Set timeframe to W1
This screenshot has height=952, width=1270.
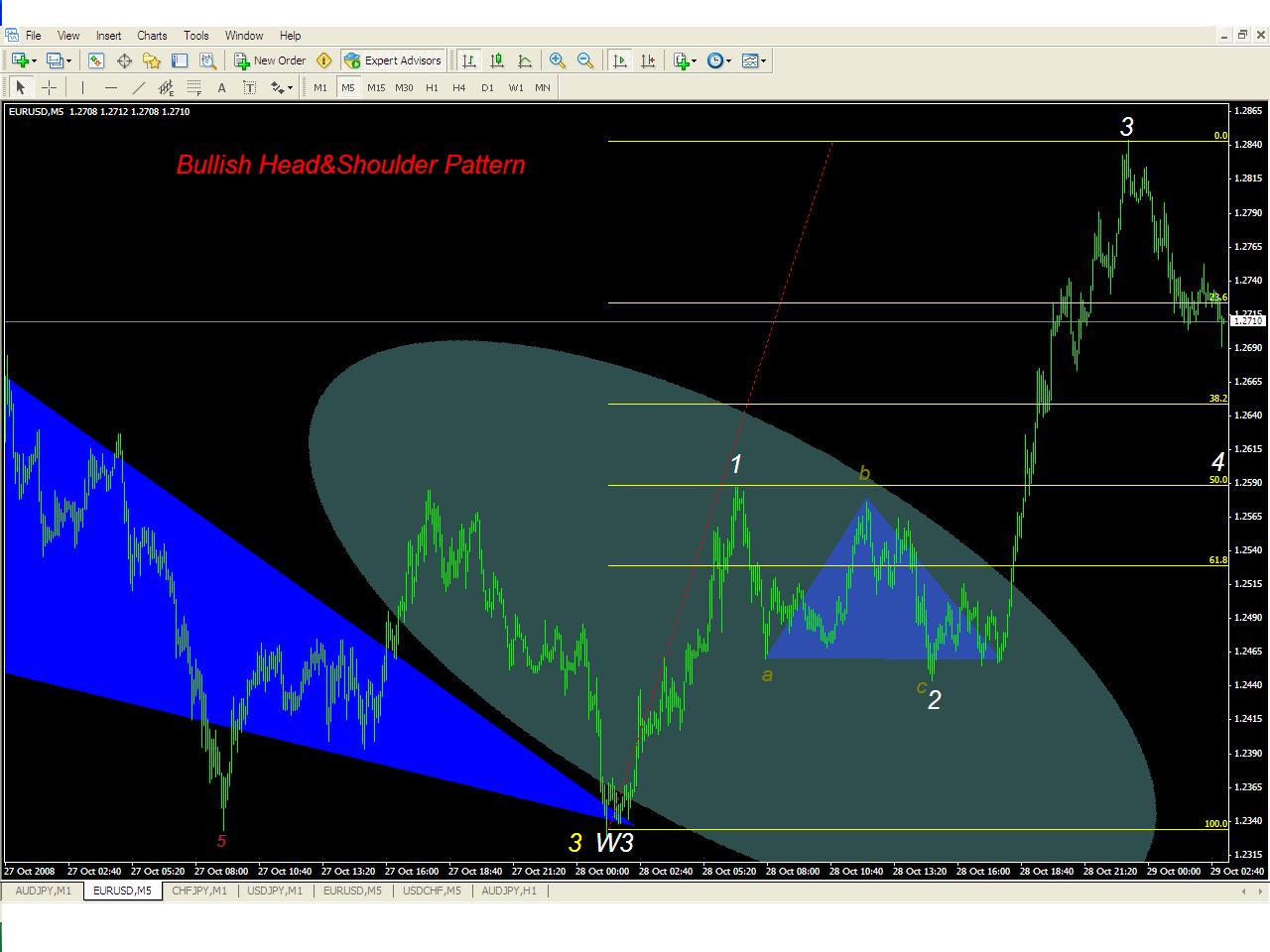[x=516, y=87]
